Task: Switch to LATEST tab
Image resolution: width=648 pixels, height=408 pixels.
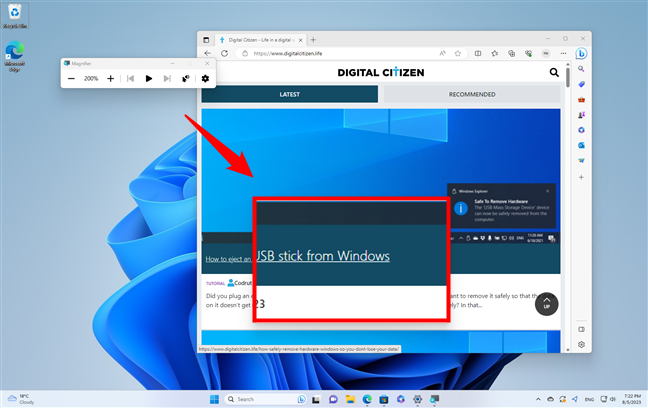Action: click(290, 94)
